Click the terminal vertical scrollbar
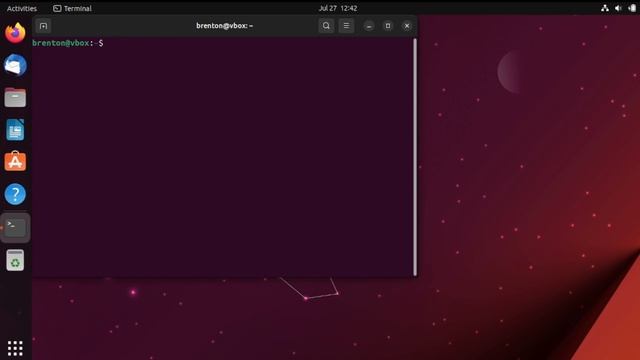 click(415, 157)
